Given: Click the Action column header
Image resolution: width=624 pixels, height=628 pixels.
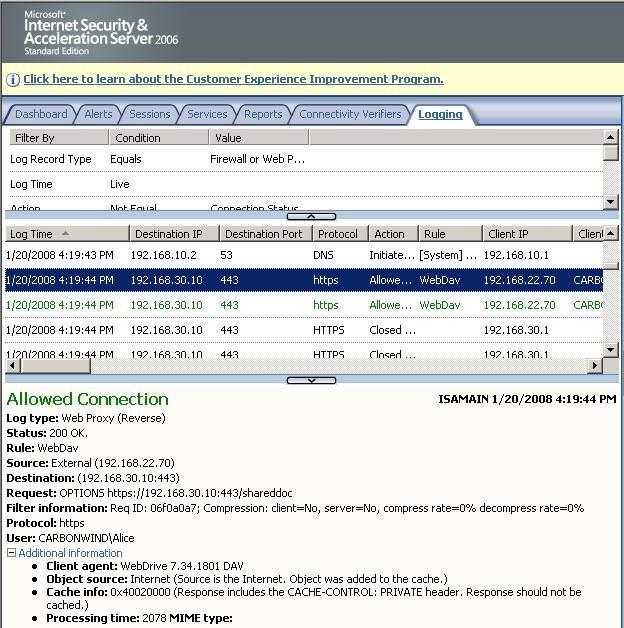Looking at the screenshot, I should pyautogui.click(x=393, y=234).
